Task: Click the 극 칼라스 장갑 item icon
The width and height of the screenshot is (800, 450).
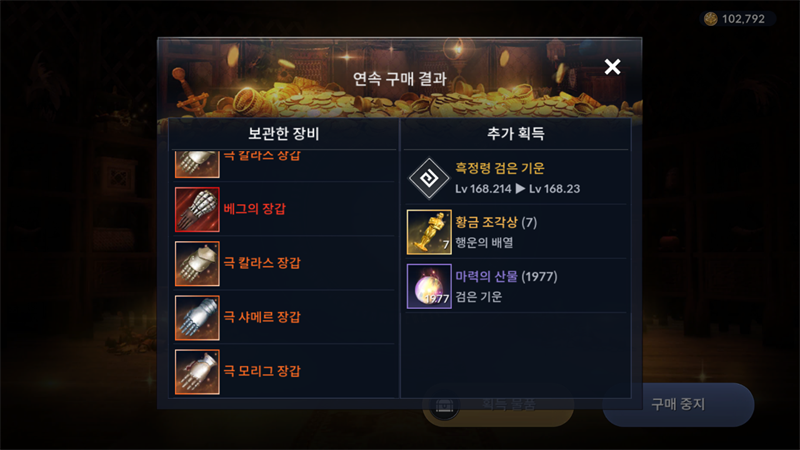Action: [197, 263]
